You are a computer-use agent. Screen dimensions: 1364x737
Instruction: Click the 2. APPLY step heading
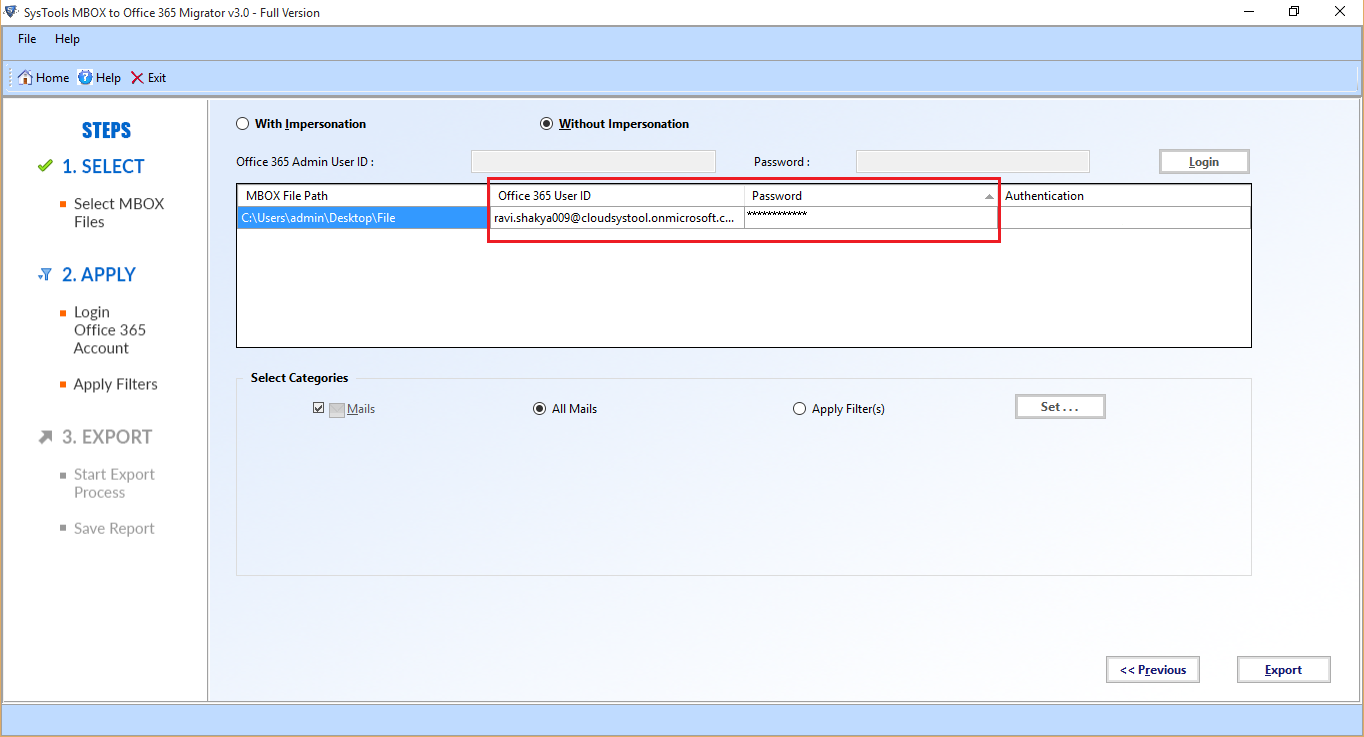pyautogui.click(x=99, y=275)
